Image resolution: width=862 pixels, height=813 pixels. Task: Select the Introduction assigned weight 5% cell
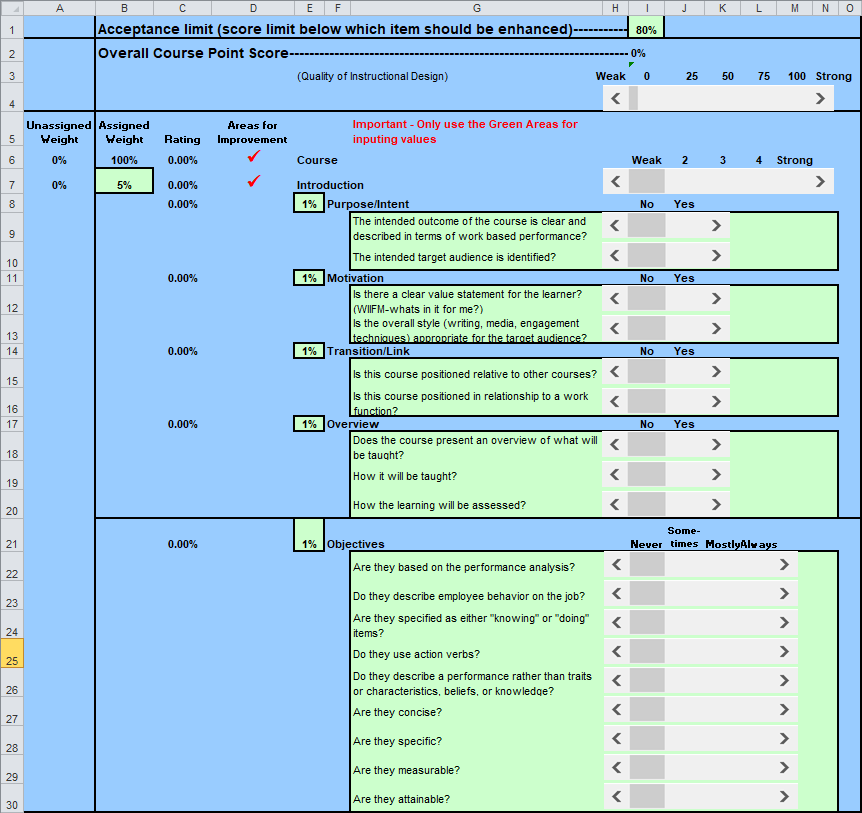pos(124,181)
